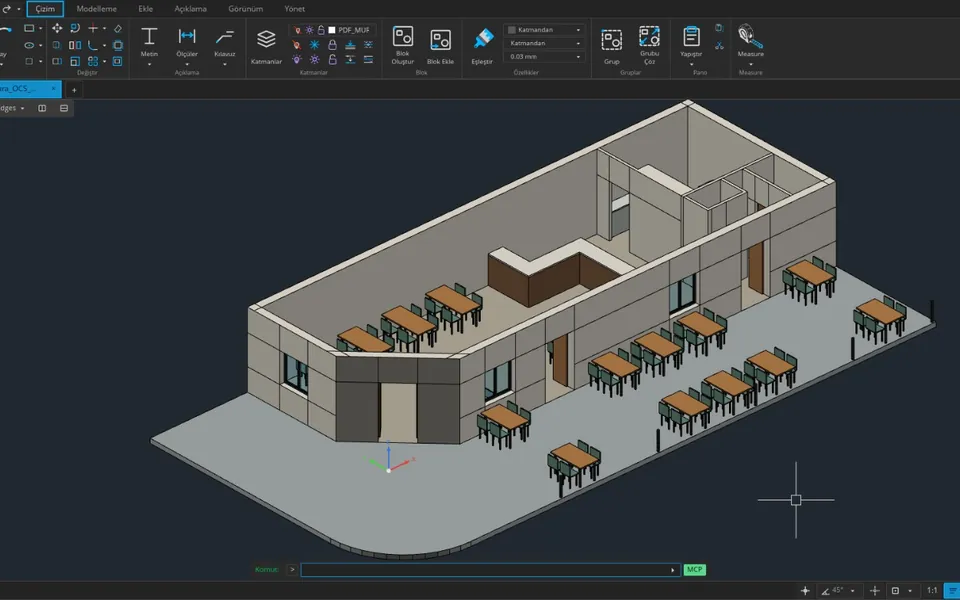This screenshot has width=960, height=600.
Task: Click the 1:1 scale status button
Action: 932,591
